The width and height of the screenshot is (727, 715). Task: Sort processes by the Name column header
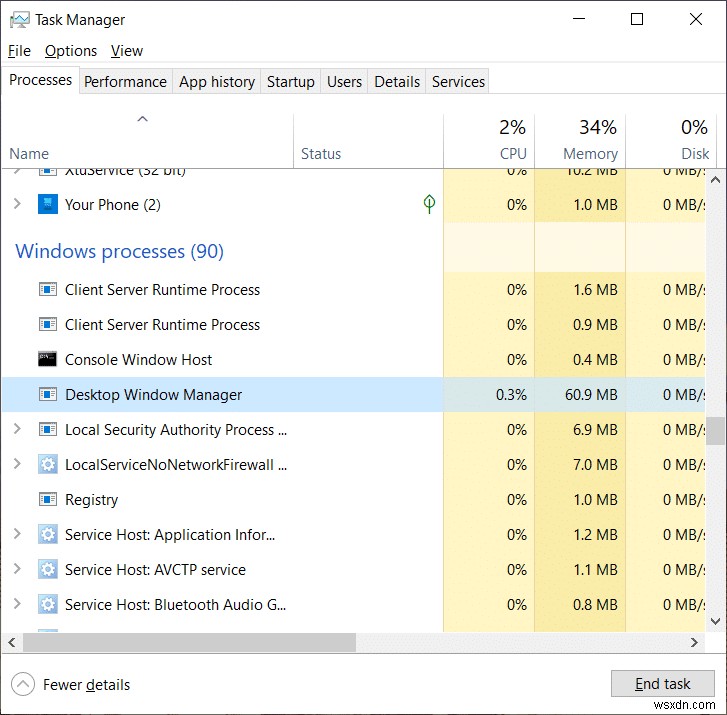[147, 141]
